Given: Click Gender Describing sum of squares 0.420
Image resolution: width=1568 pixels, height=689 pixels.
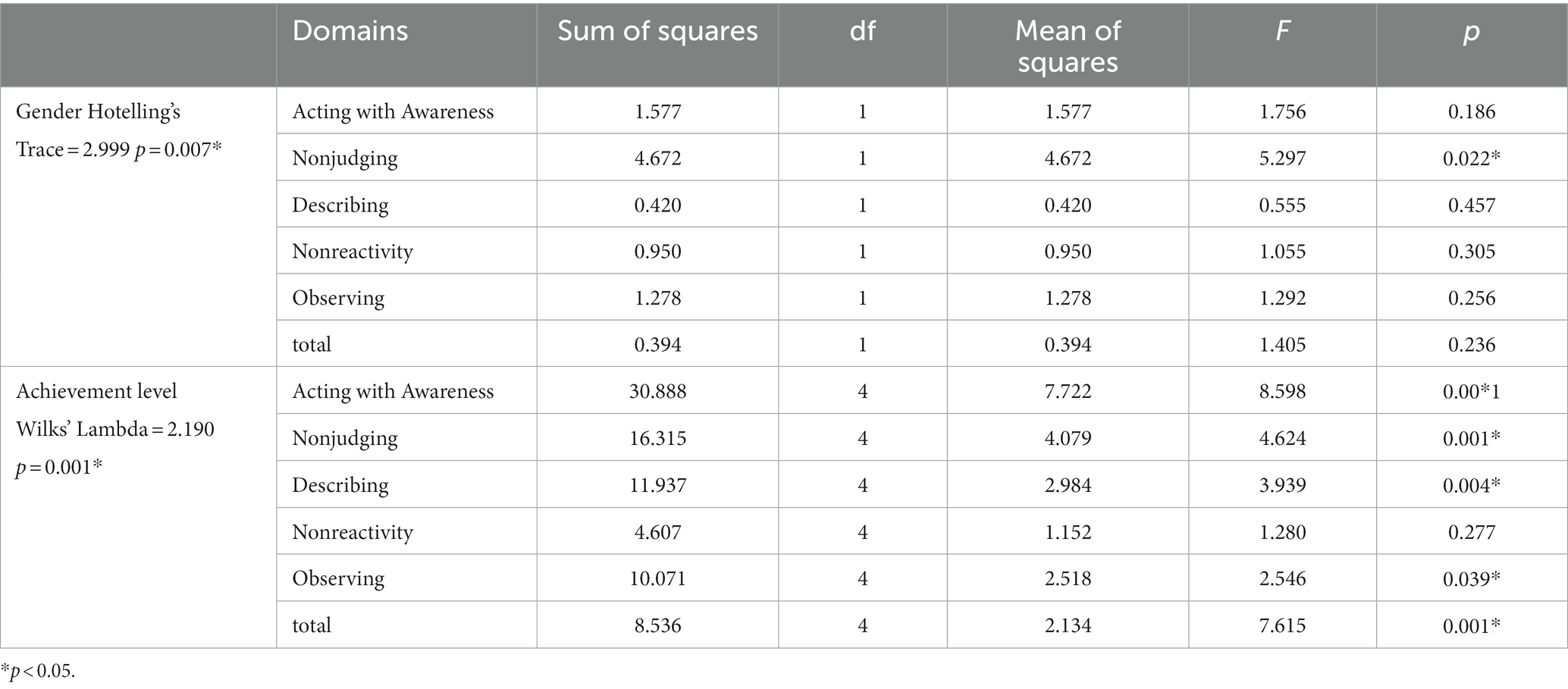Looking at the screenshot, I should (657, 205).
